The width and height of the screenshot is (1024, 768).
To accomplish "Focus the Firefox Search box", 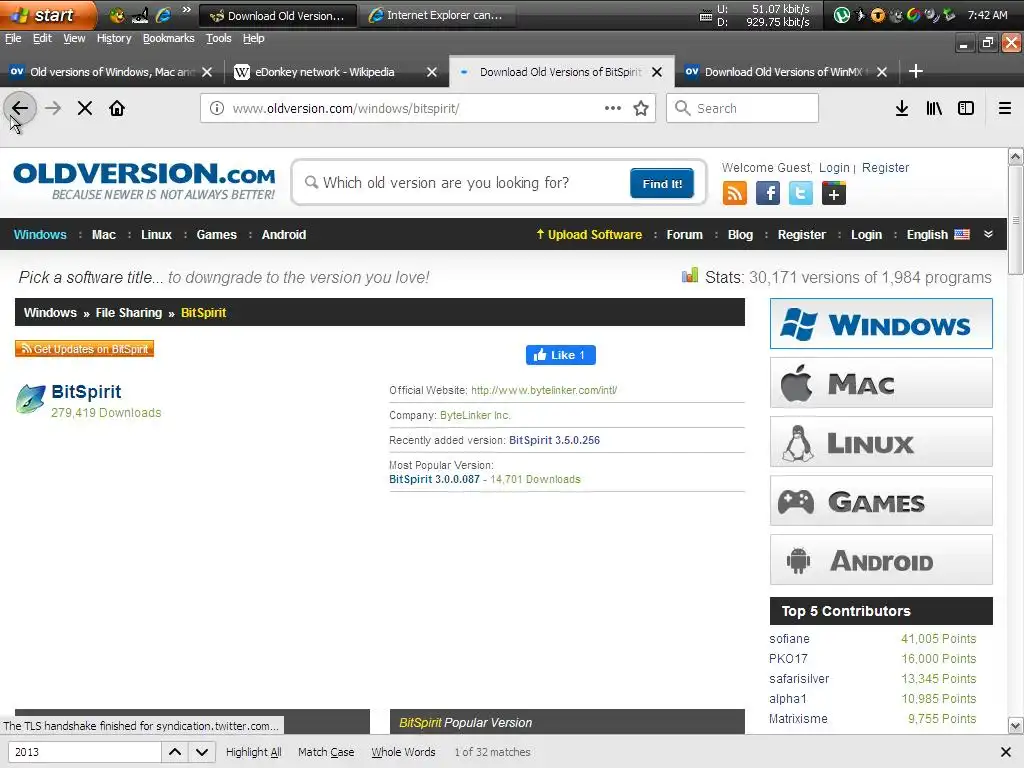I will (742, 108).
